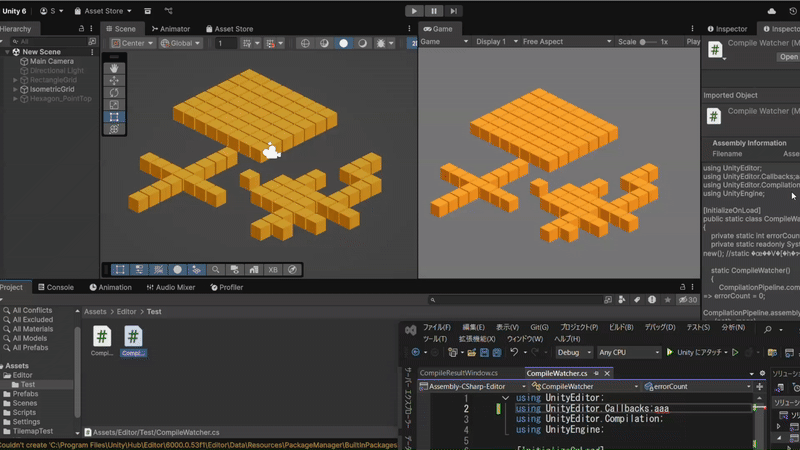This screenshot has width=800, height=450.
Task: Expand the IsometricGrid hierarchy item
Action: coord(15,89)
